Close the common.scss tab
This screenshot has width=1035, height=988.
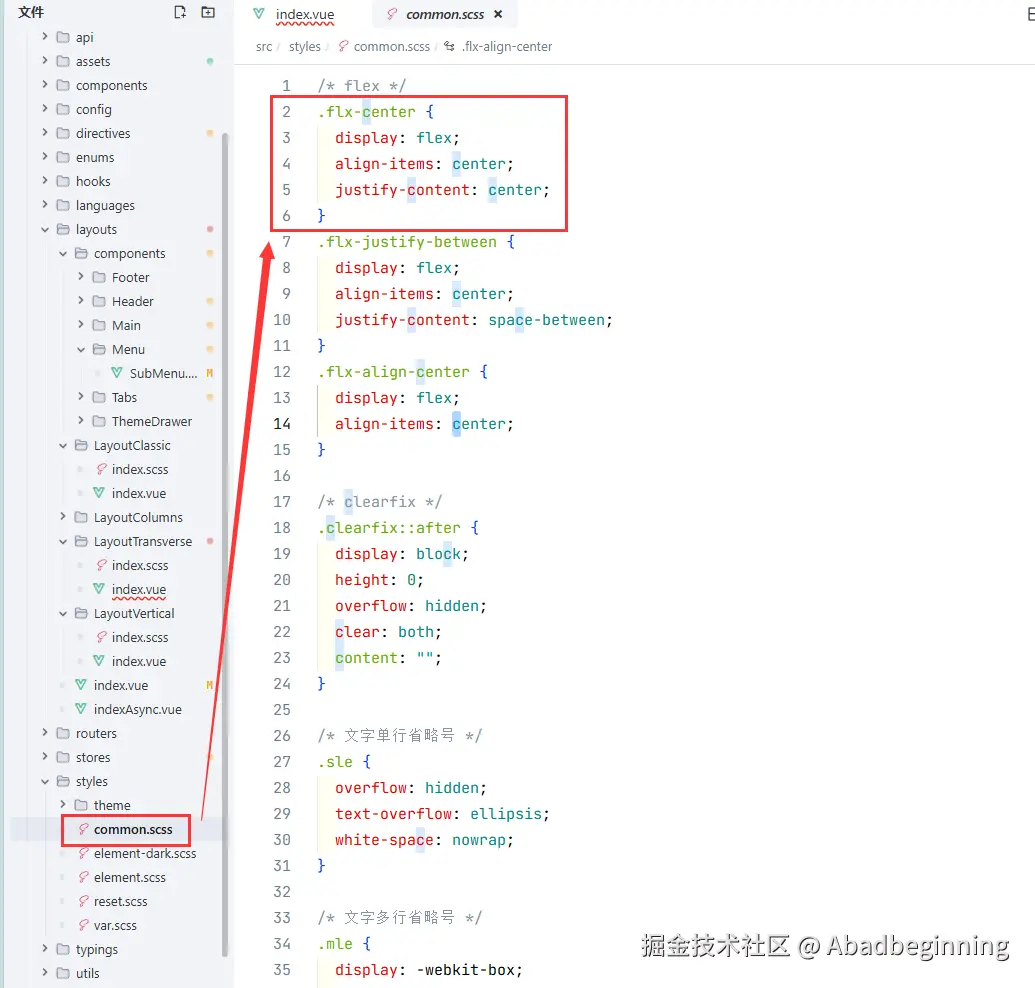[x=498, y=14]
